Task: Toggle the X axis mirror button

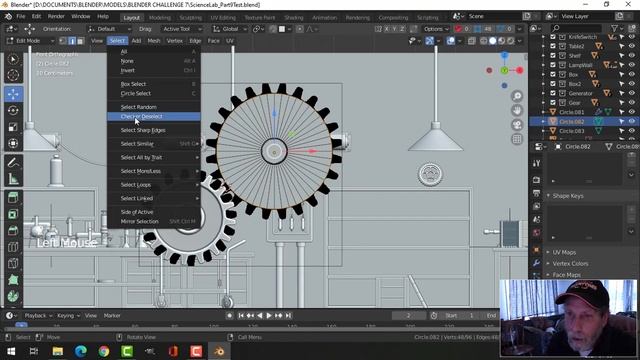Action: click(387, 29)
